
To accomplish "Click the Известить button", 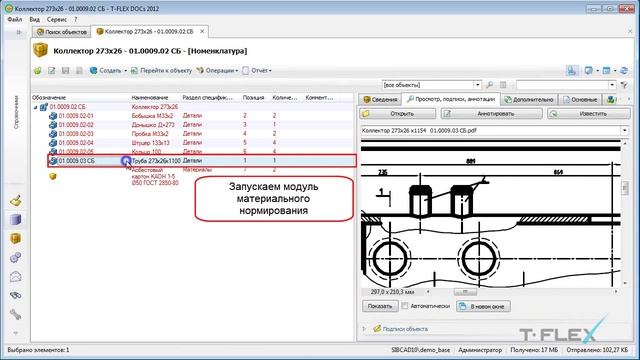I will [589, 114].
